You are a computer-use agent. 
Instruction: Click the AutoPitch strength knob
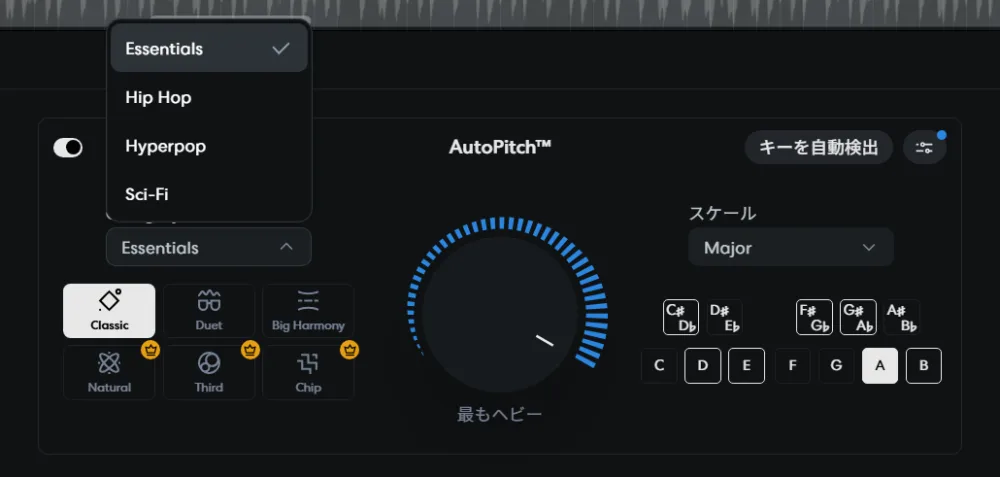[501, 314]
